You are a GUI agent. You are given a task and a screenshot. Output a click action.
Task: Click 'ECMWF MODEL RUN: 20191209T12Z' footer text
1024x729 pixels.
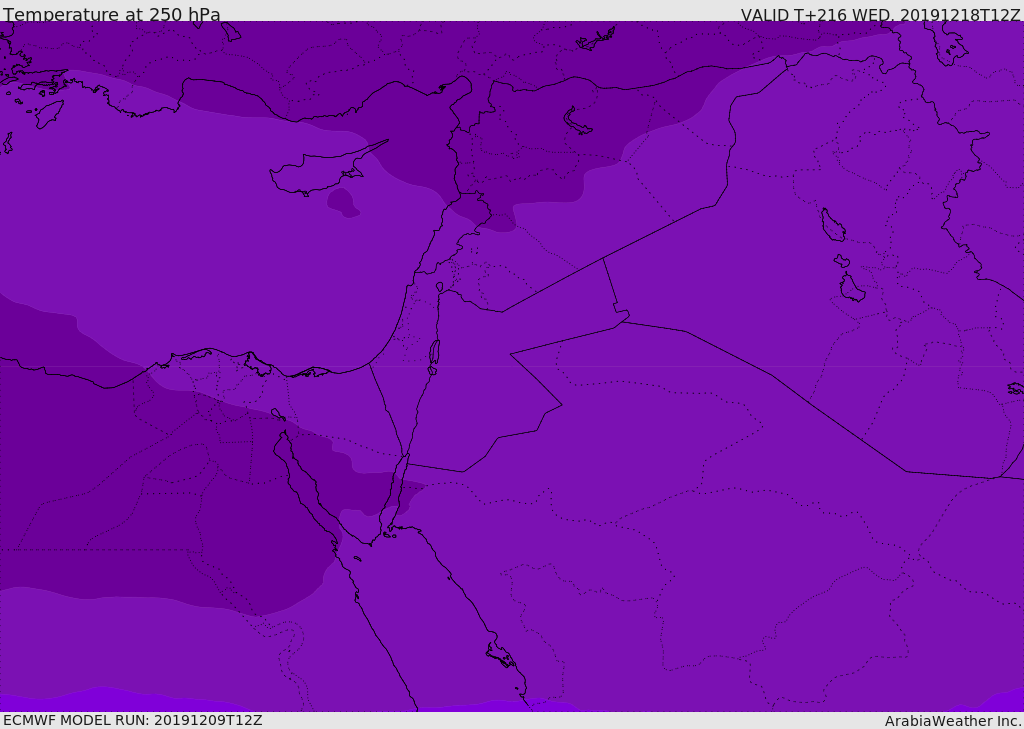pyautogui.click(x=133, y=720)
